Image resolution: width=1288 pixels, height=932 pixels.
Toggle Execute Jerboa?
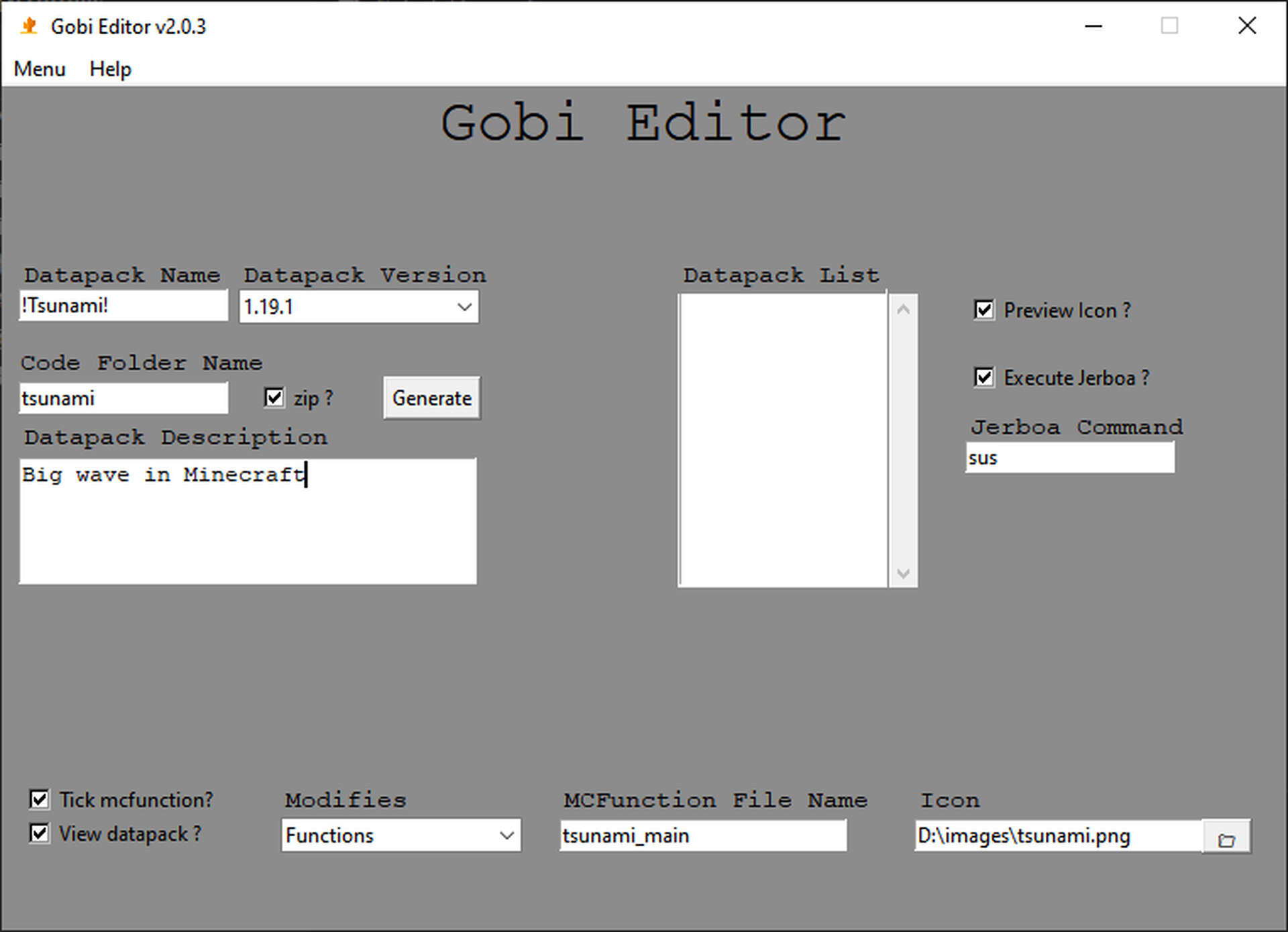coord(983,377)
